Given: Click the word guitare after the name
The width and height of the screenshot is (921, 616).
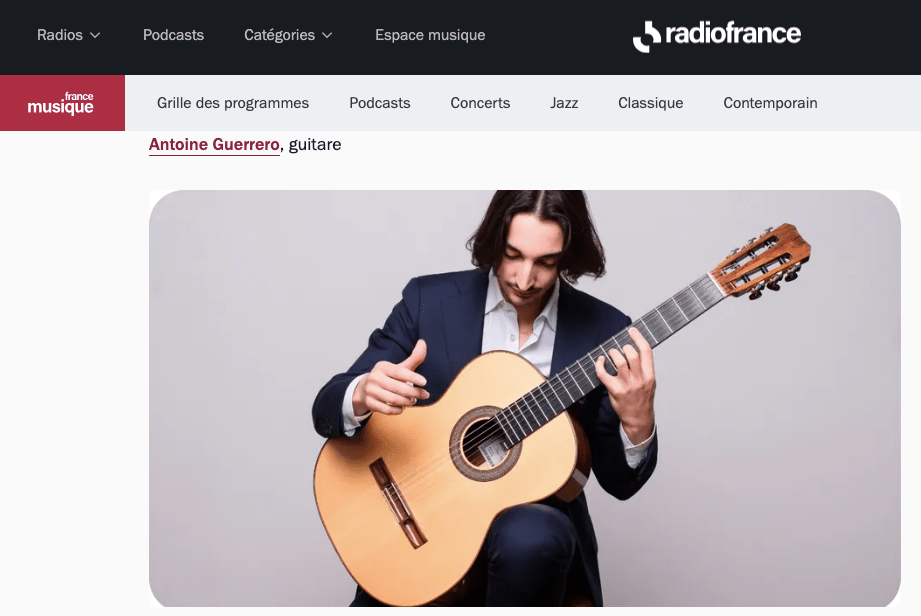Looking at the screenshot, I should point(315,144).
